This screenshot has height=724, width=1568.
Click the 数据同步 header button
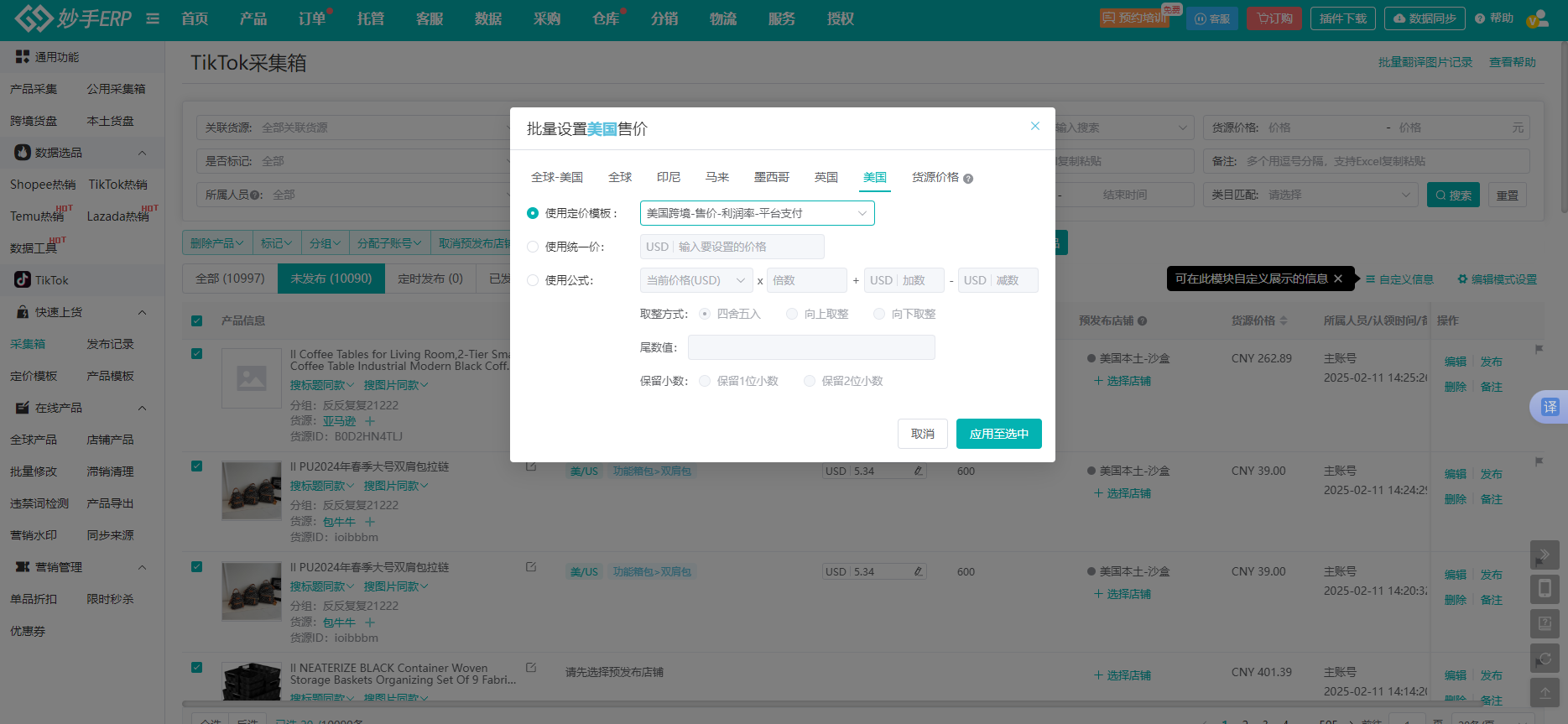pyautogui.click(x=1425, y=18)
